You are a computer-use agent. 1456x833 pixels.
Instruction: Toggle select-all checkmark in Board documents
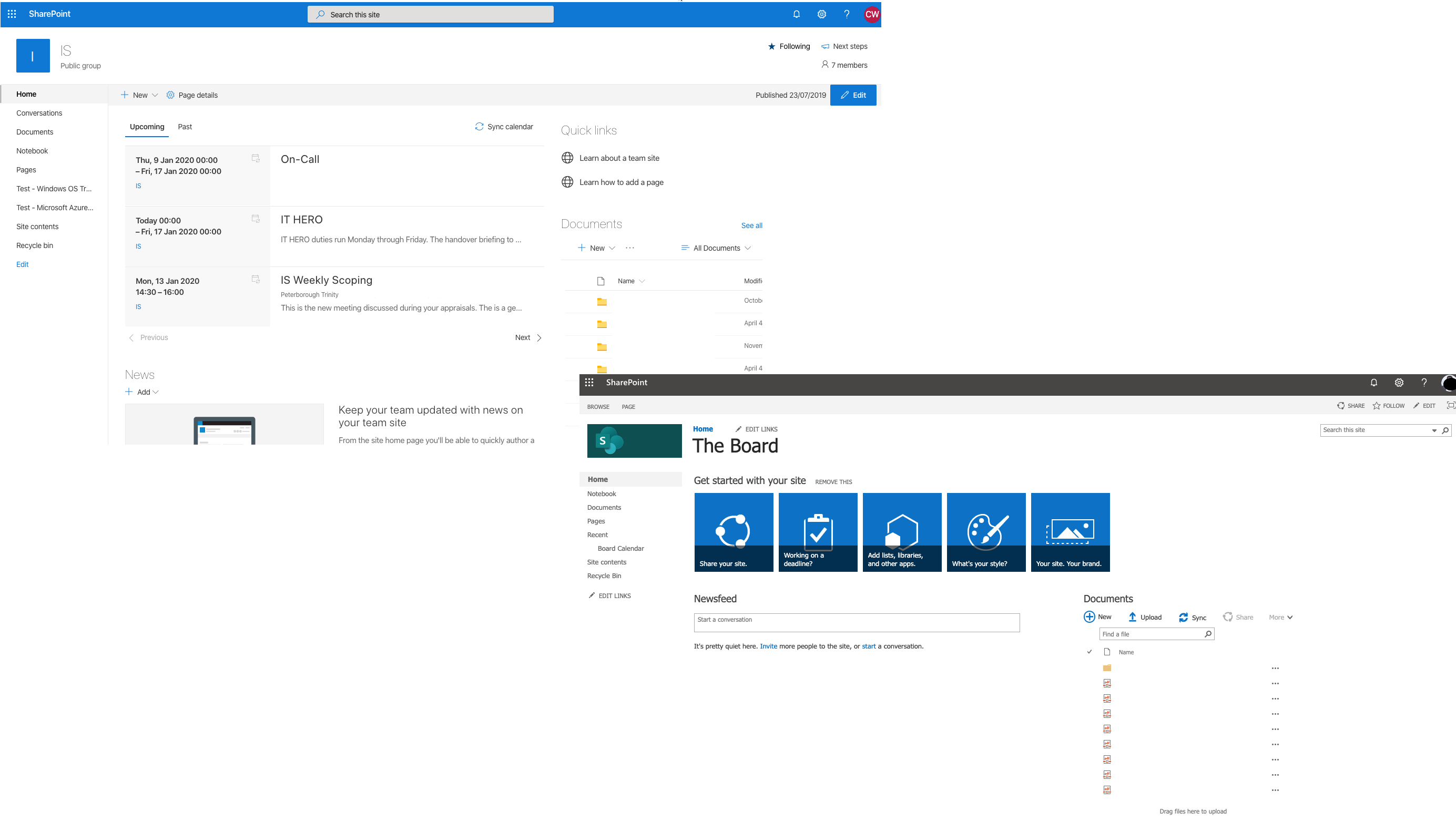[x=1089, y=652]
